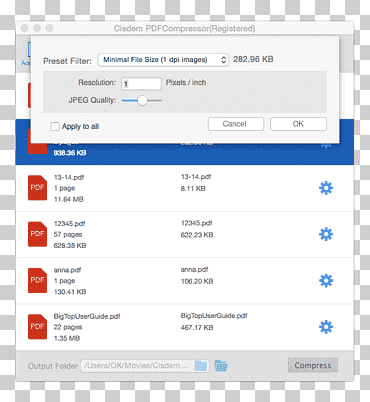The image size is (370, 402).
Task: Click the 628.38 KB file size
Action: click(x=70, y=246)
